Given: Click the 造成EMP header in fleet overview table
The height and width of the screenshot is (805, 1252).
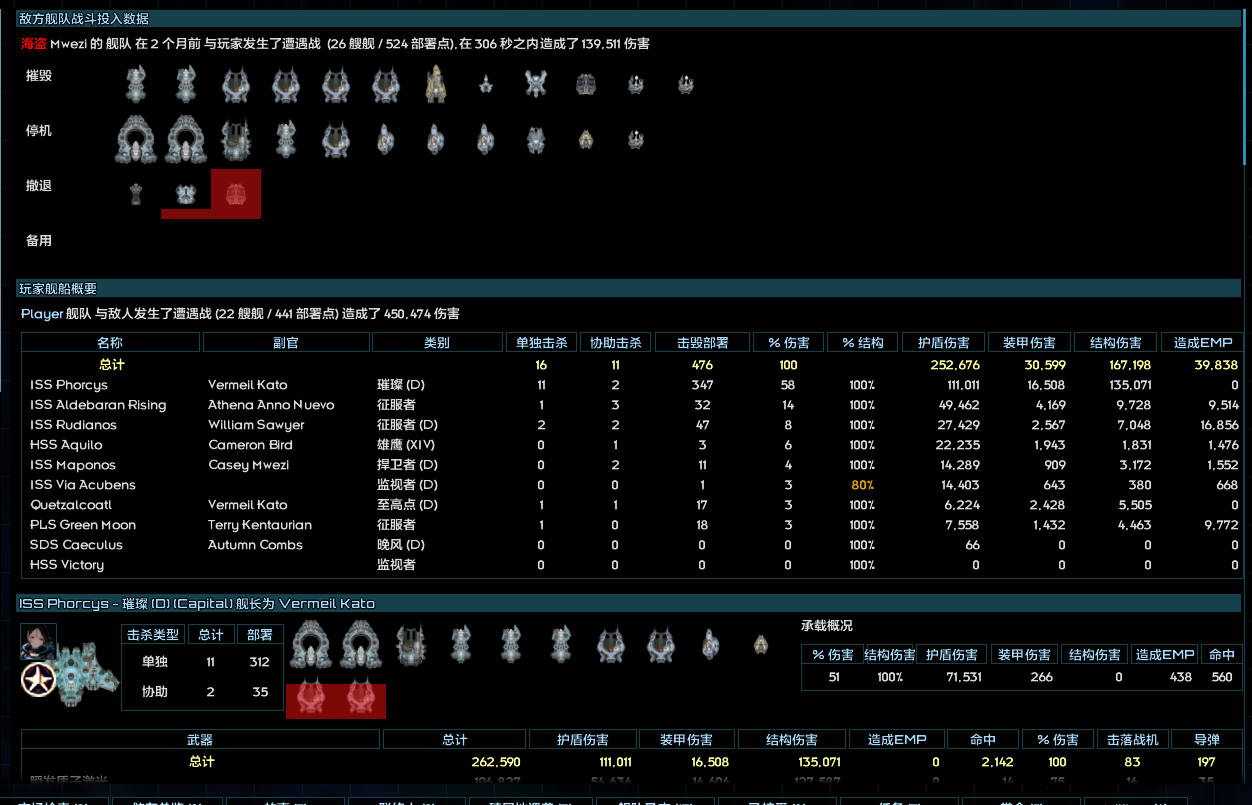Looking at the screenshot, I should (1201, 343).
